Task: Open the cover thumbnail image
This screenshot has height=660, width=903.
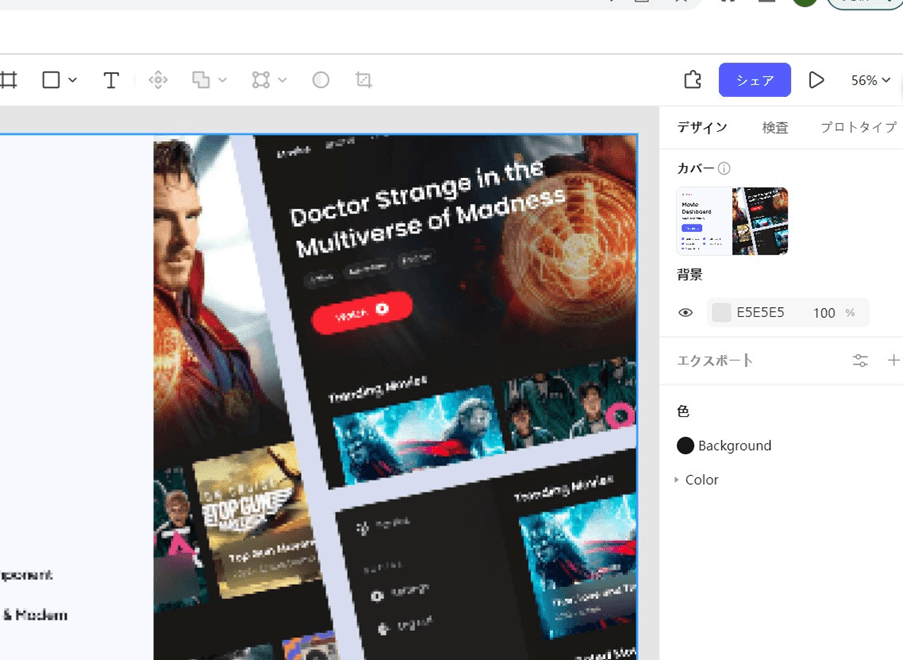Action: (732, 221)
